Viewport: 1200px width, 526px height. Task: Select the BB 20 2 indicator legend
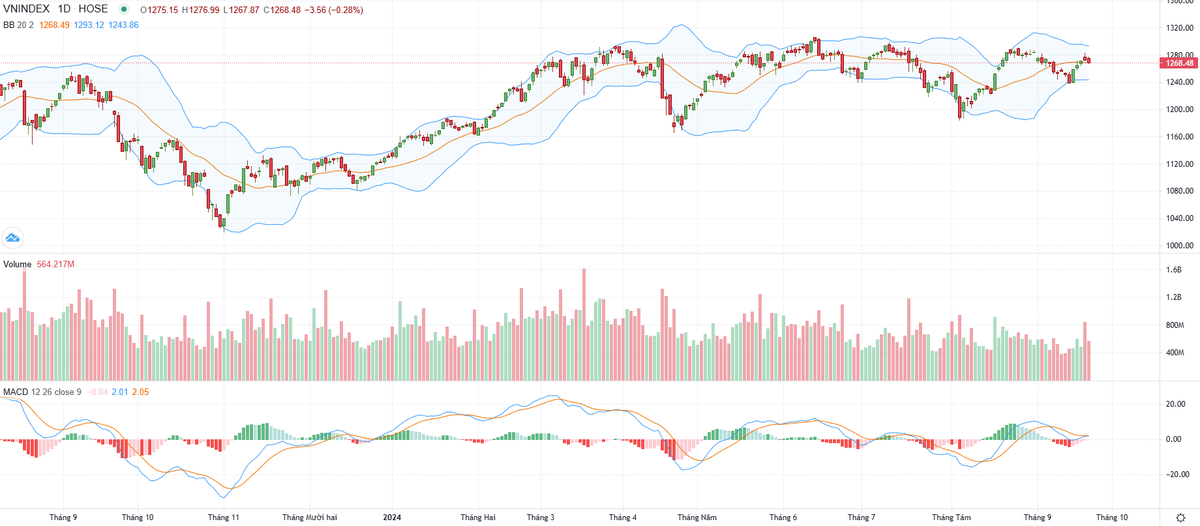[18, 24]
